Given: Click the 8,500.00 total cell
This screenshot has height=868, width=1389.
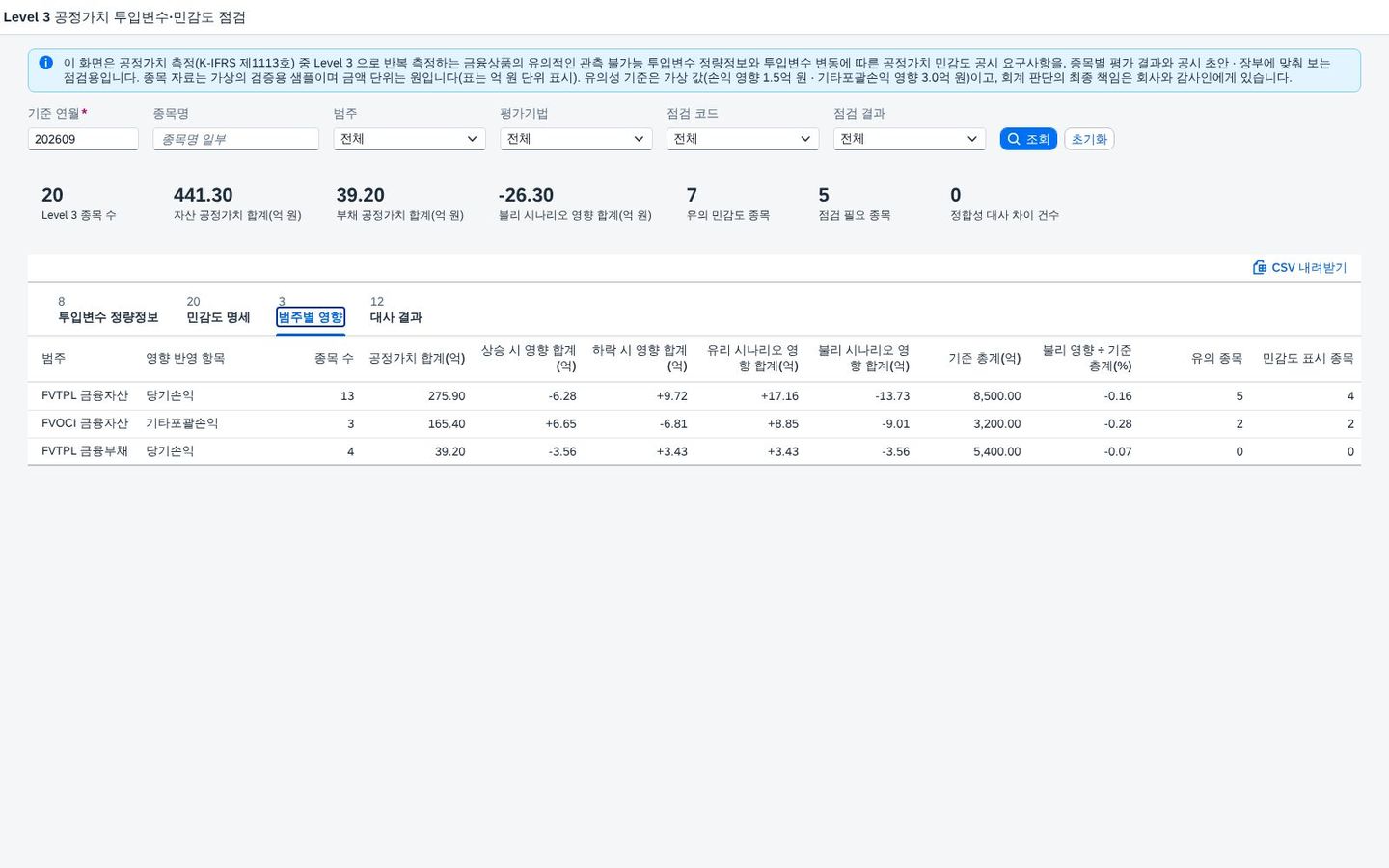Looking at the screenshot, I should [996, 396].
